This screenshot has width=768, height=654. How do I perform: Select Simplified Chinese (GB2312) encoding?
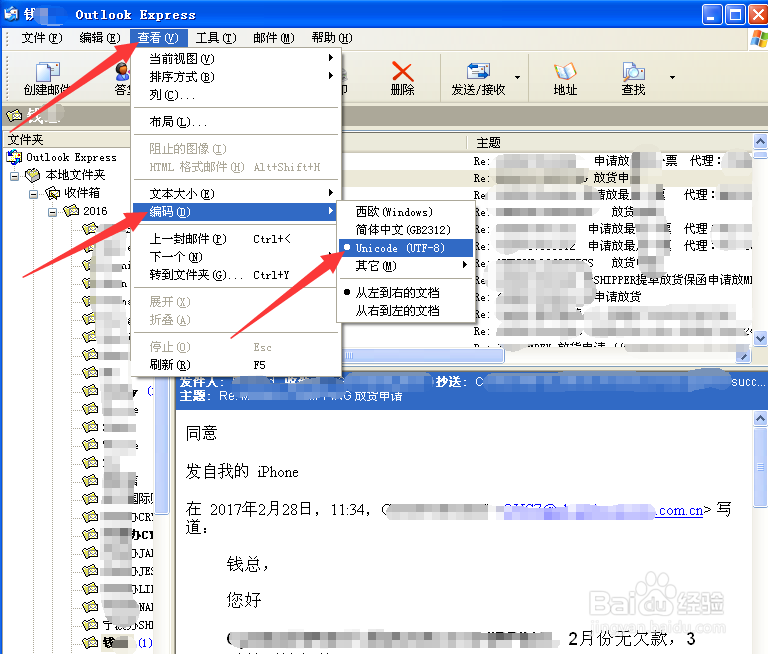click(406, 230)
